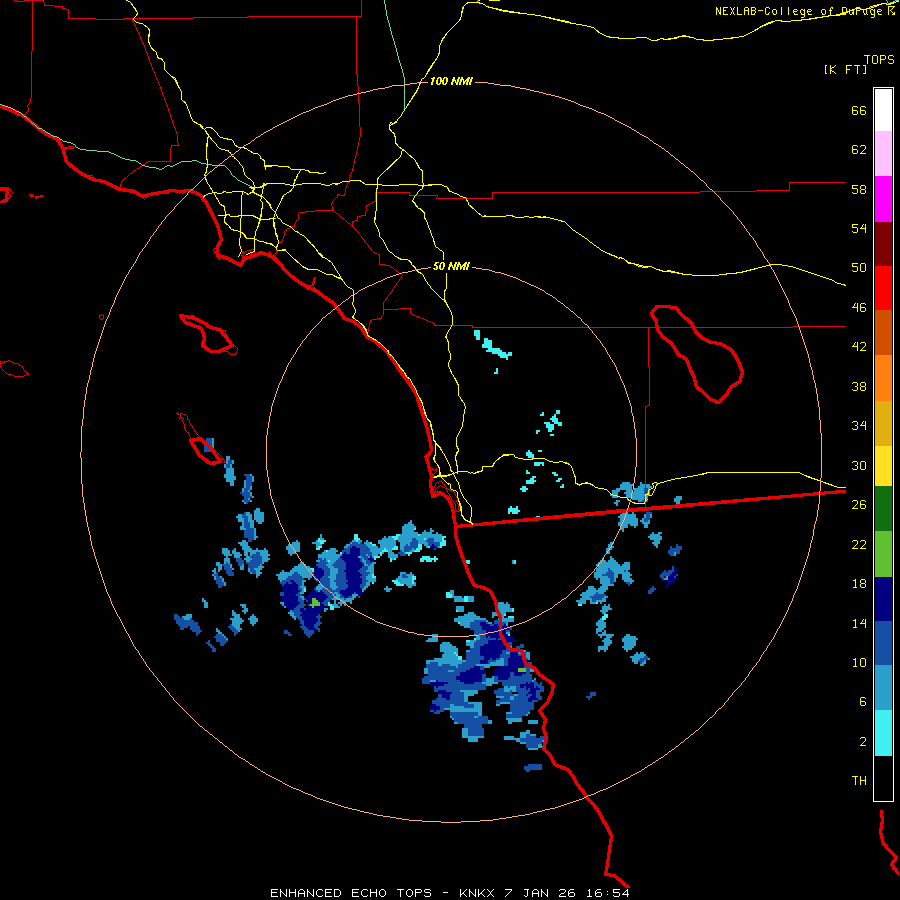Pick the dark green legend swatch
This screenshot has height=900, width=900.
883,509
